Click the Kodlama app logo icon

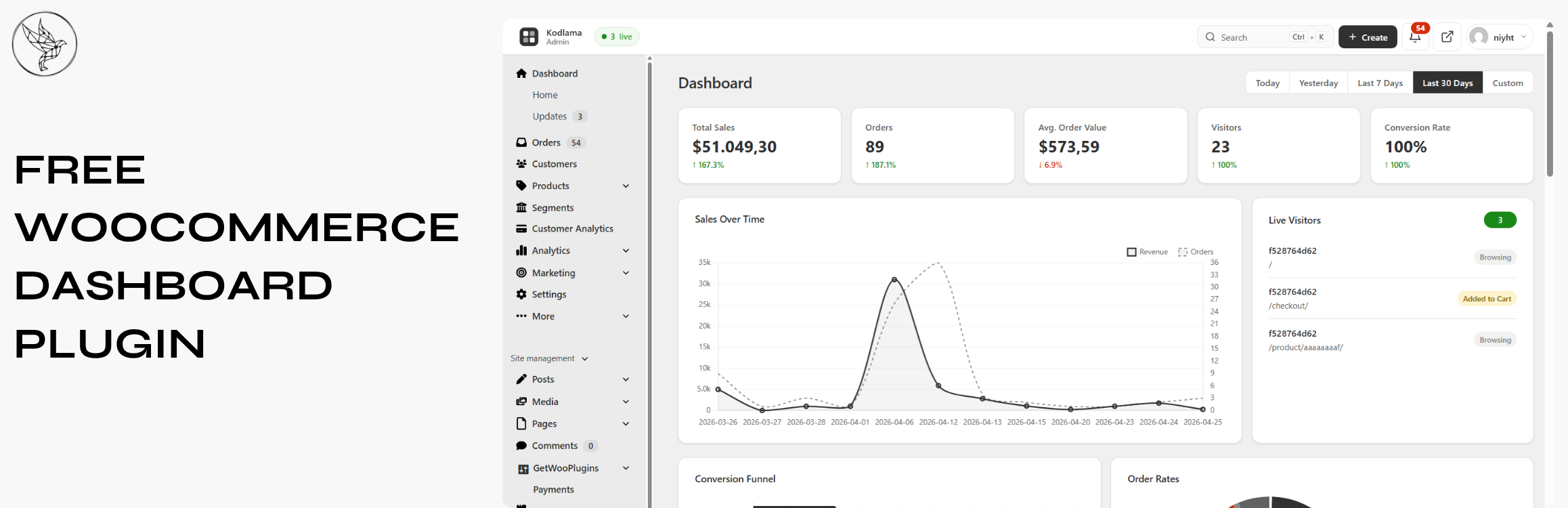529,37
